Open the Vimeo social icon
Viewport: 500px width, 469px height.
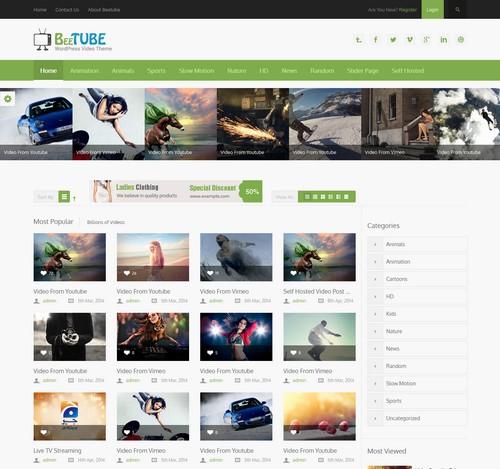(410, 40)
